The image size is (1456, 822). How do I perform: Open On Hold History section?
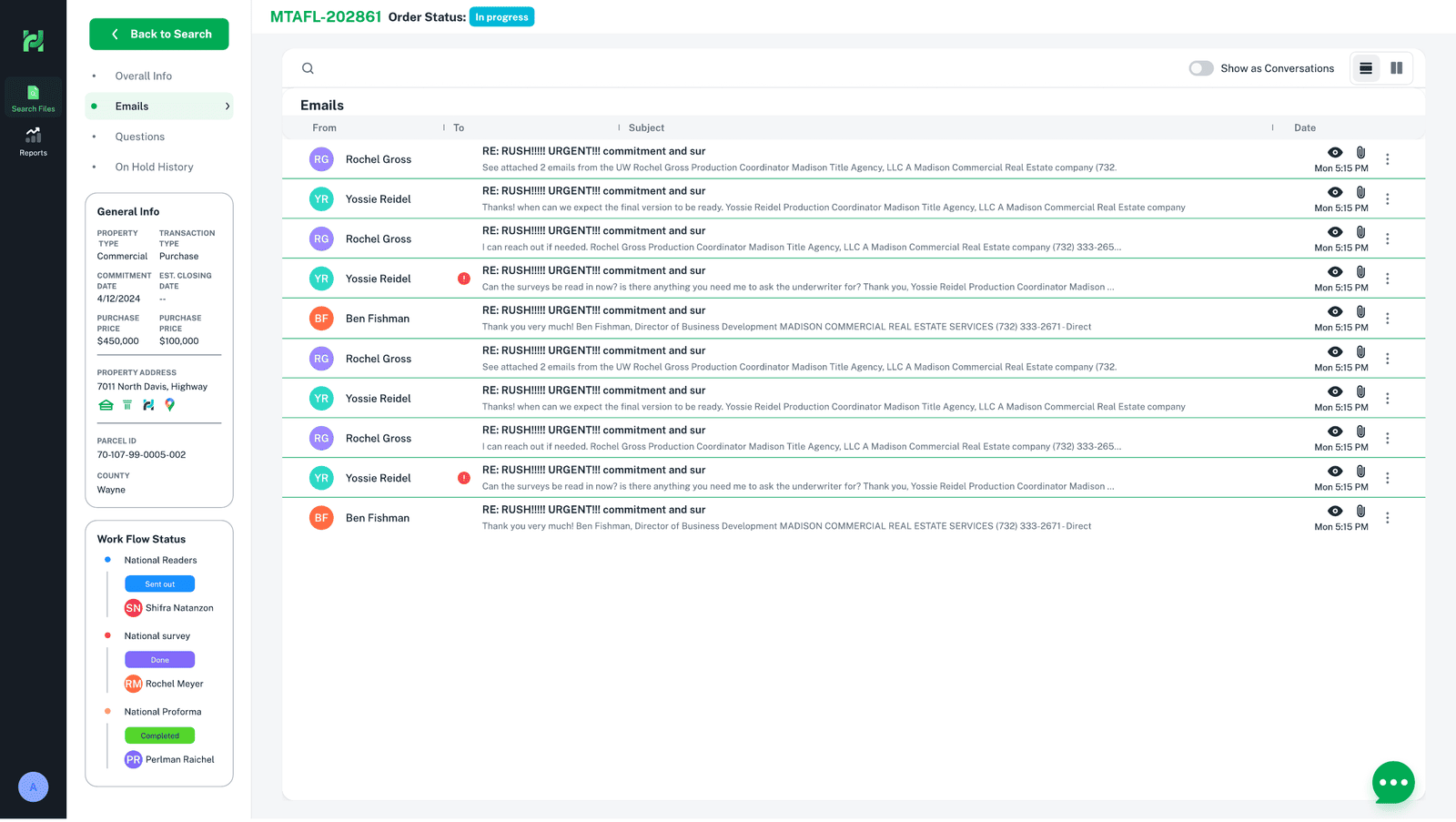(154, 167)
